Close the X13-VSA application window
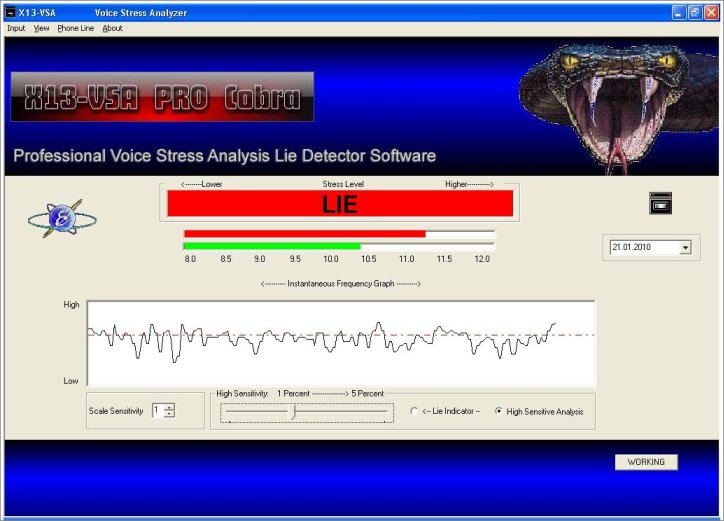724x521 pixels. [x=711, y=12]
